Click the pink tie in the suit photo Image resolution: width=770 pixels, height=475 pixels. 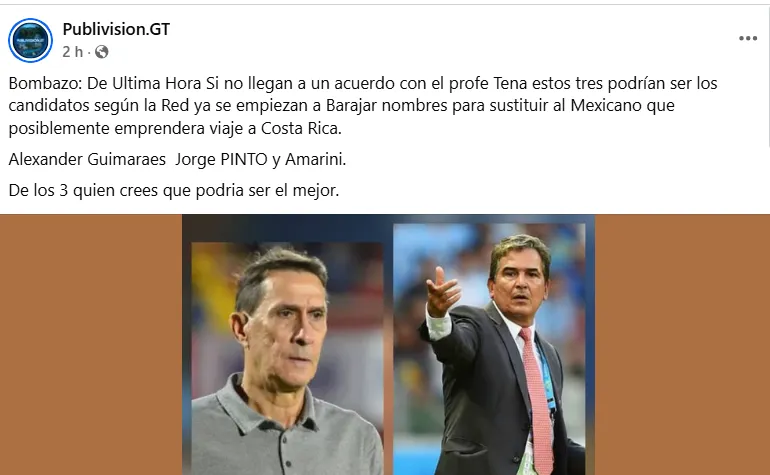coord(539,398)
